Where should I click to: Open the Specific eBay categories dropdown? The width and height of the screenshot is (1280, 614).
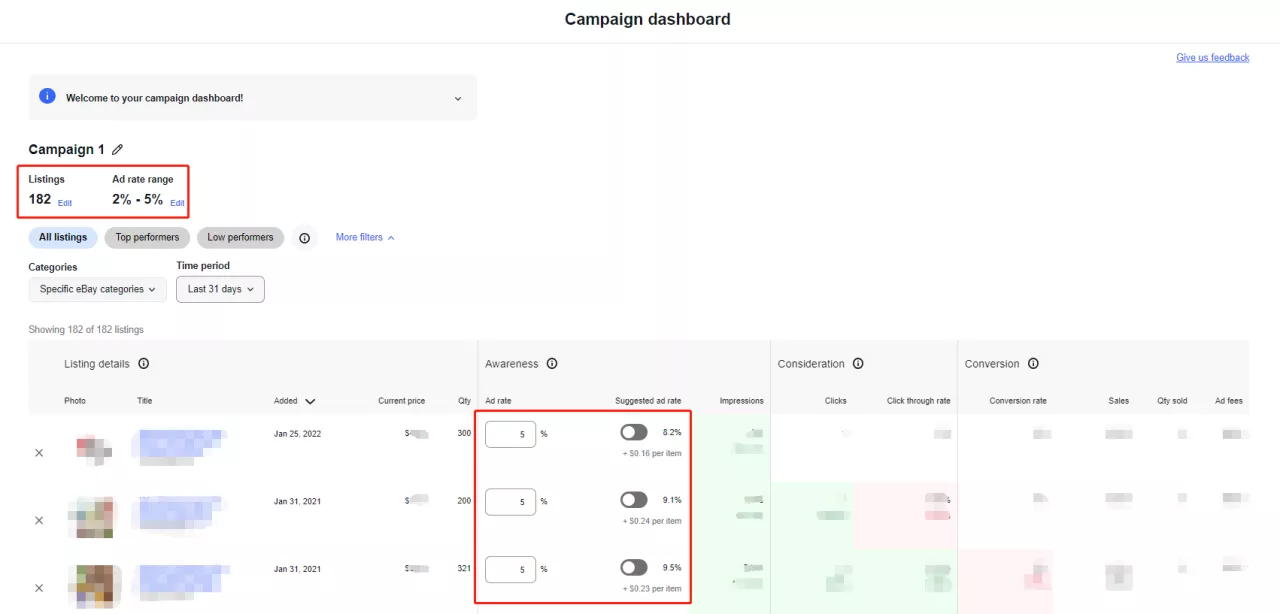[97, 289]
